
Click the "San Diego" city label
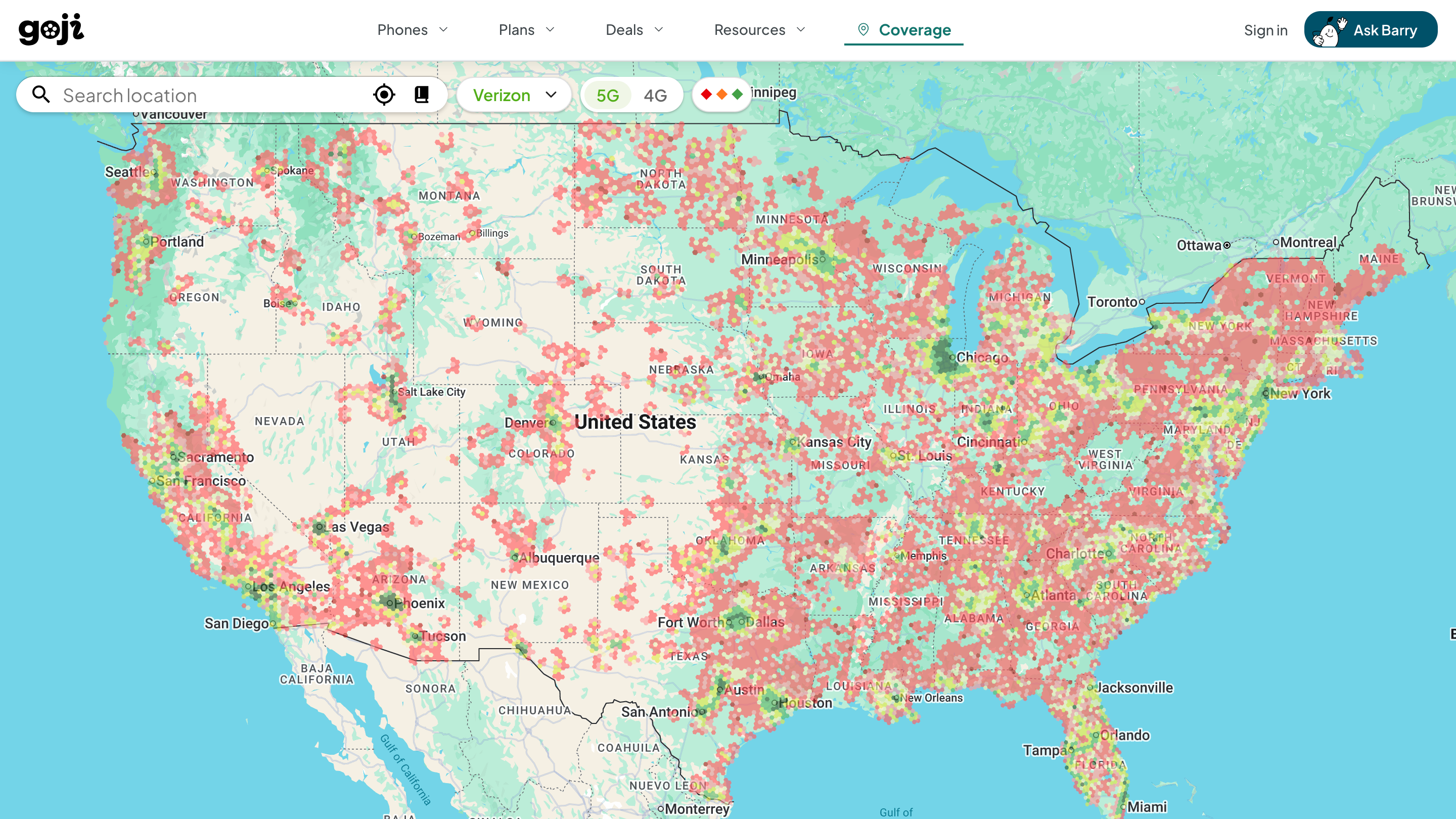pos(237,623)
